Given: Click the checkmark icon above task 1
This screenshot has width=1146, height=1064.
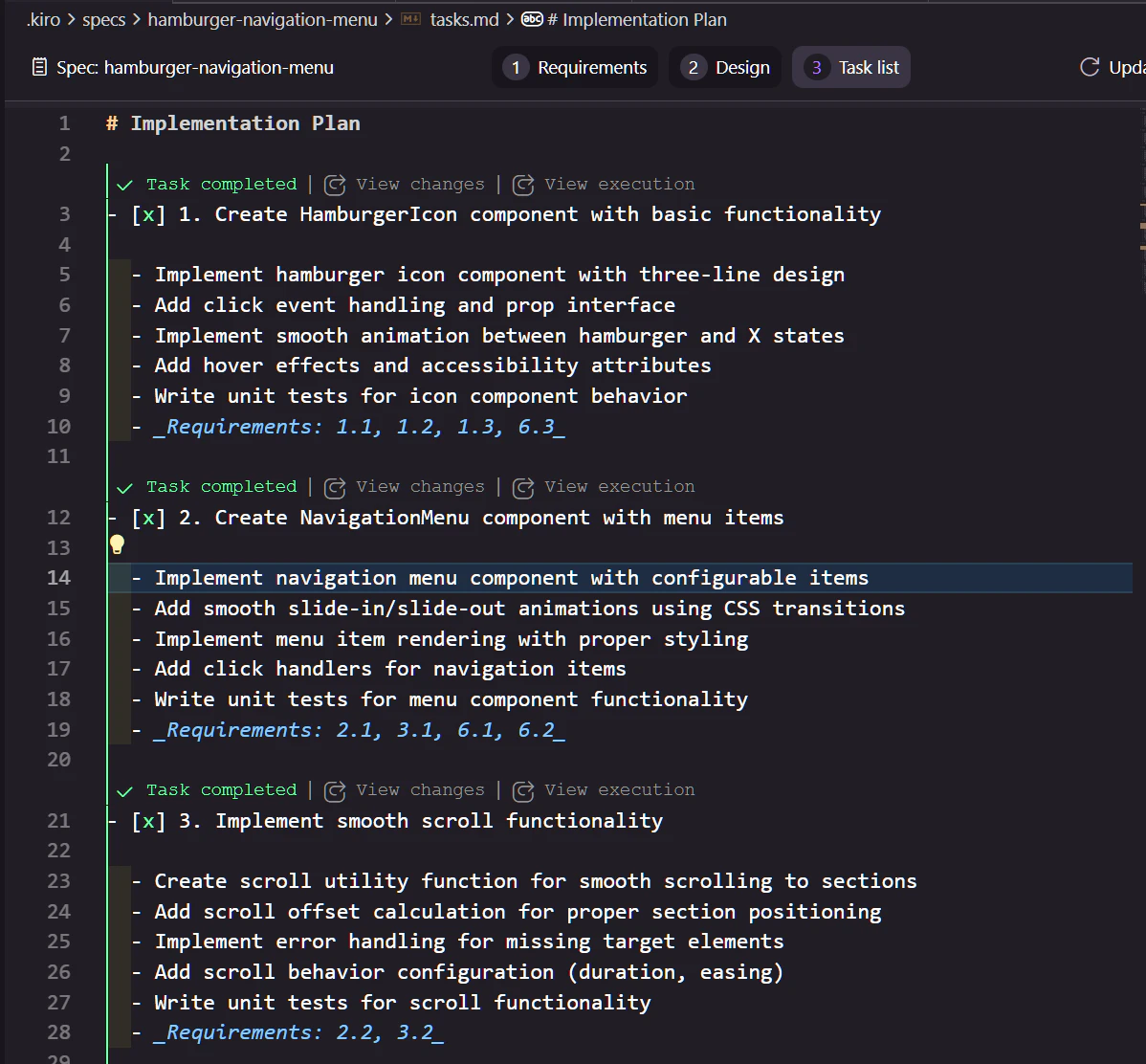Looking at the screenshot, I should pyautogui.click(x=125, y=185).
